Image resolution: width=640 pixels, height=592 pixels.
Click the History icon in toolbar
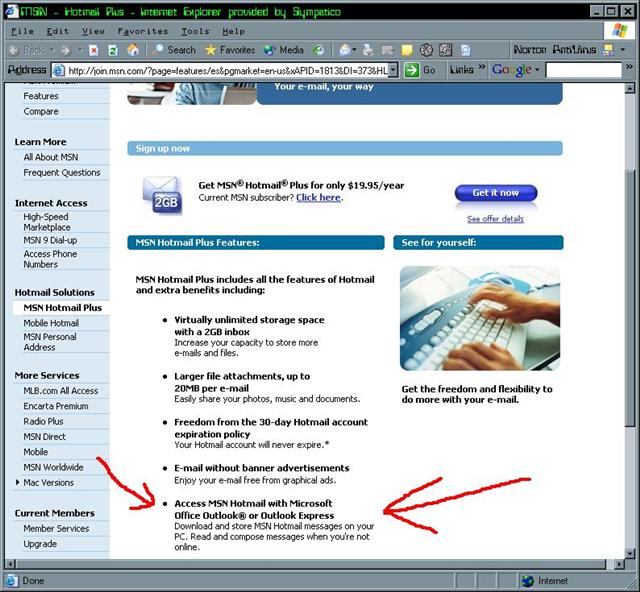tap(318, 50)
